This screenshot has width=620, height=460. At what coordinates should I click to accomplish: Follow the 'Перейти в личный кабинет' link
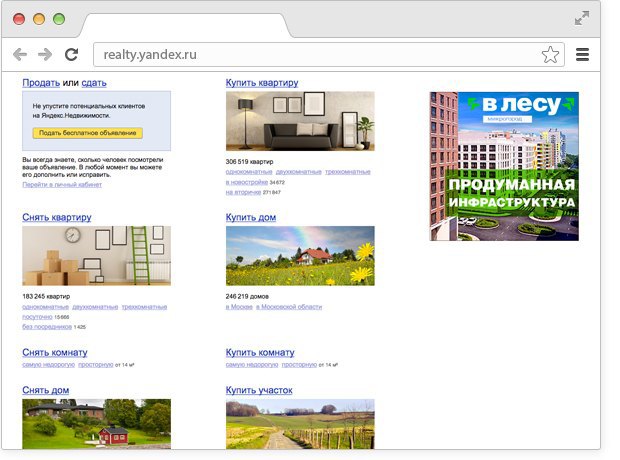click(62, 185)
